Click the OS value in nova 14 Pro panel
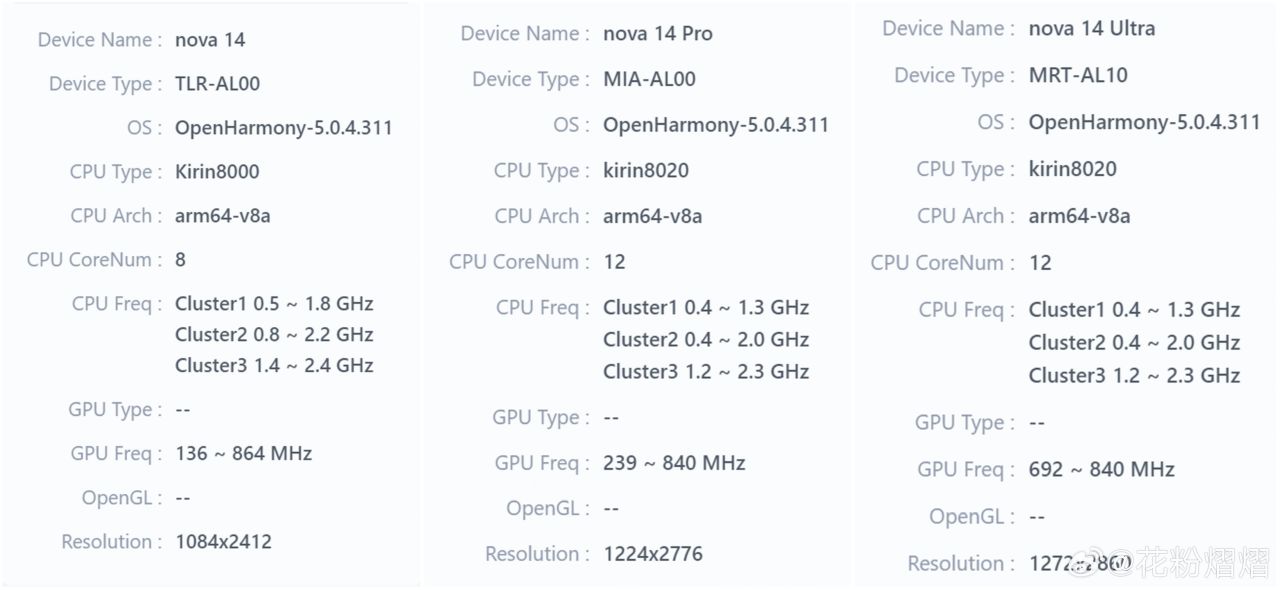The width and height of the screenshot is (1280, 590). point(715,125)
